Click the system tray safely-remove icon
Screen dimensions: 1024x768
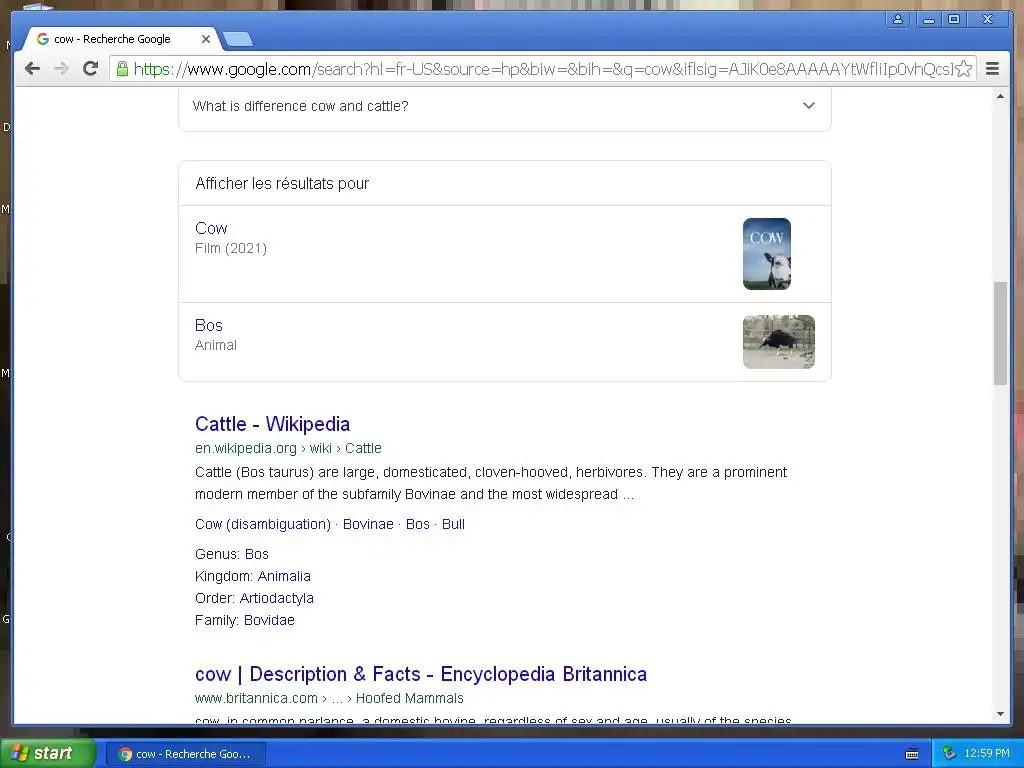pos(950,753)
